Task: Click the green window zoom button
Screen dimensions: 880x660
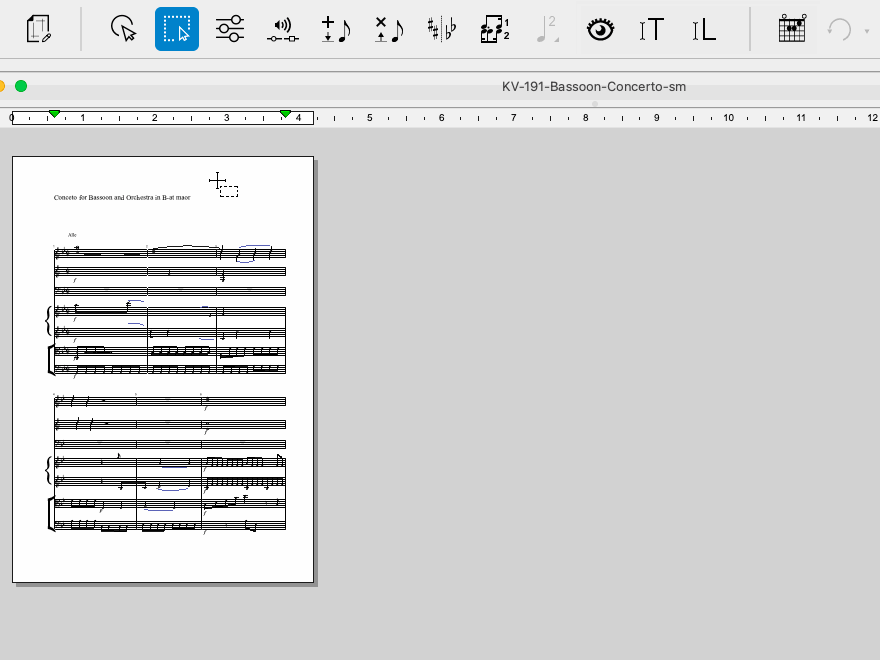Action: point(21,86)
